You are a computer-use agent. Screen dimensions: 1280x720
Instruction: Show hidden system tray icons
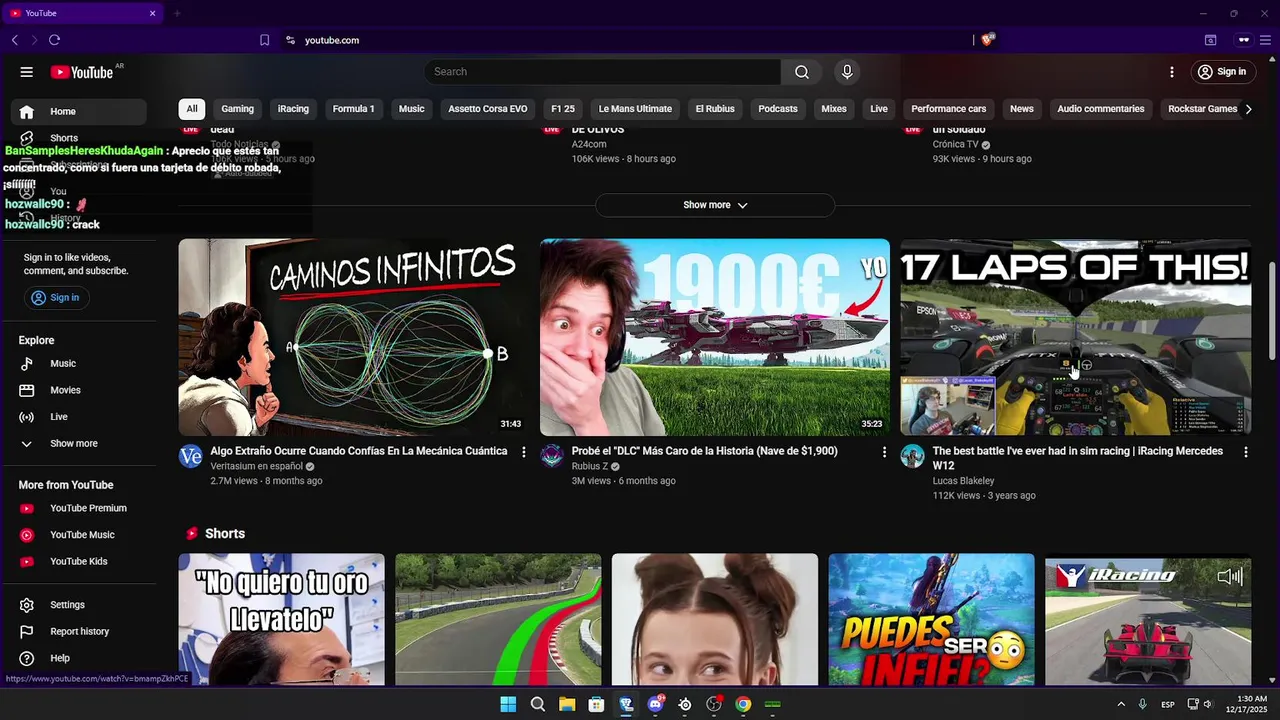coord(1120,704)
